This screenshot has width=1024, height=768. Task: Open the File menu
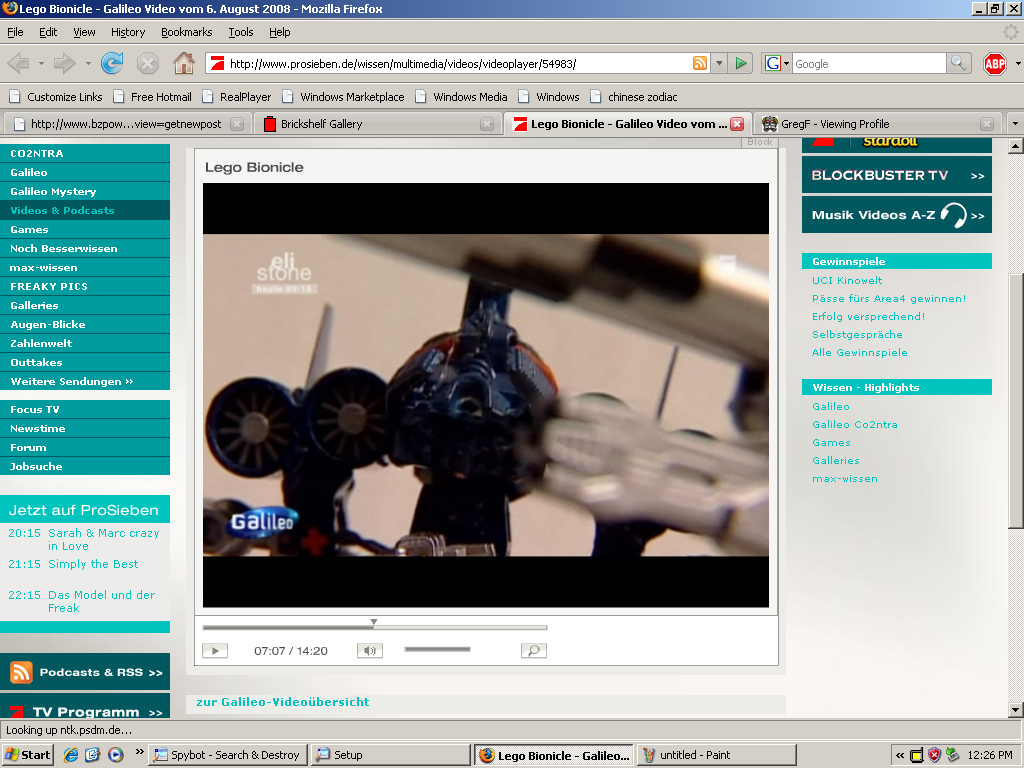(x=15, y=32)
